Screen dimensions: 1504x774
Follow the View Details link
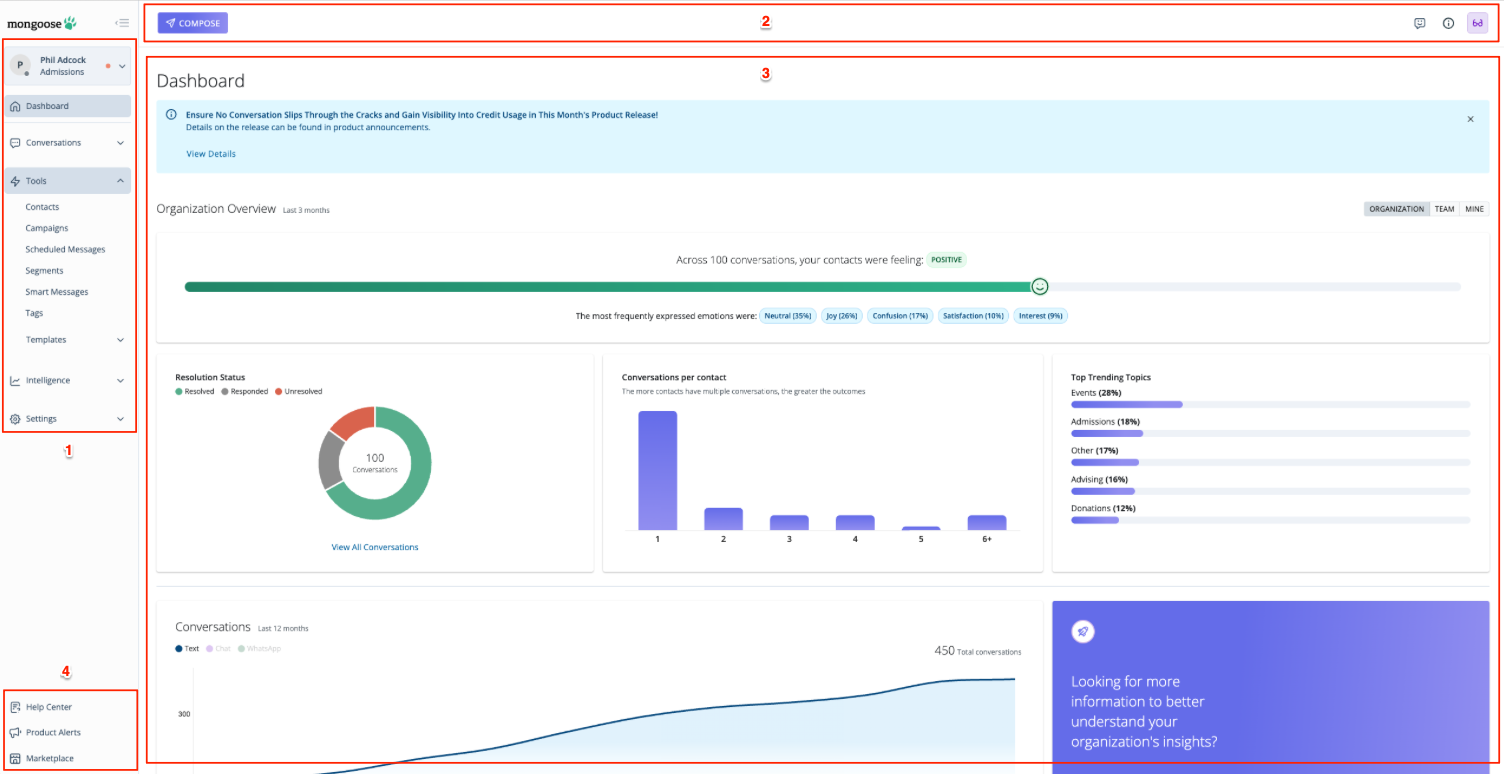click(x=211, y=154)
